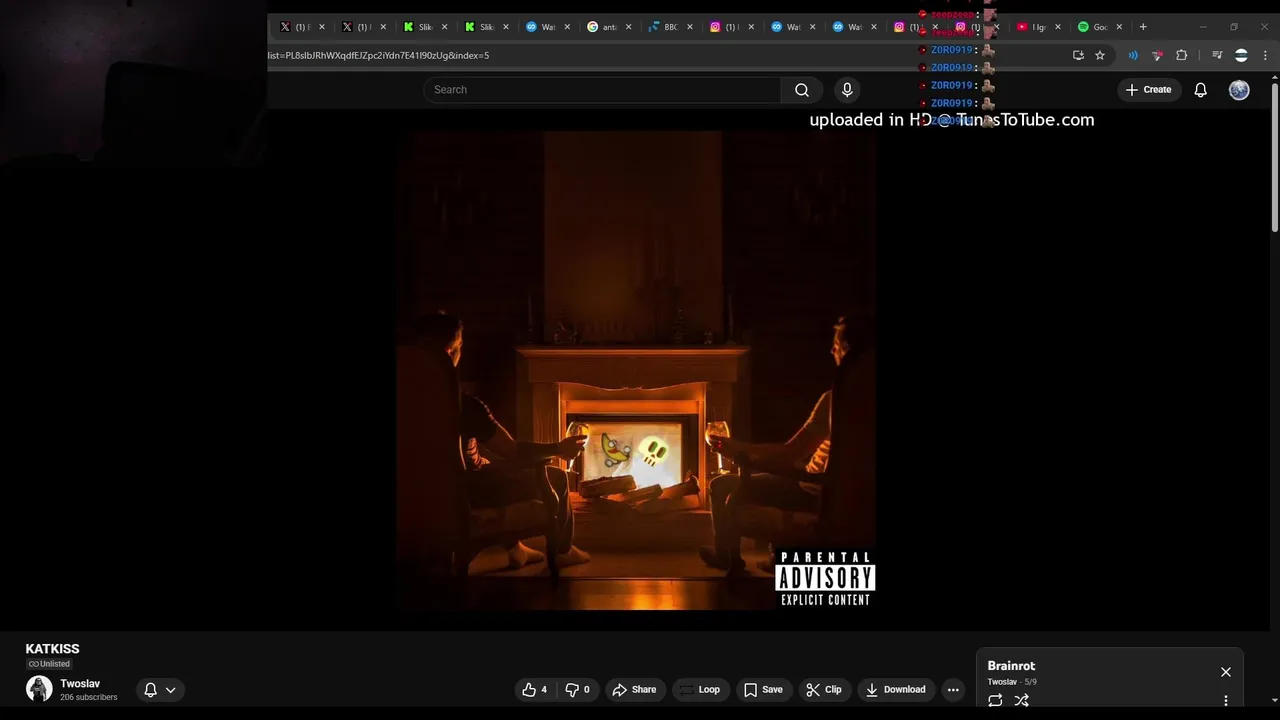Open a new browser tab
The width and height of the screenshot is (1280, 720).
point(1143,27)
